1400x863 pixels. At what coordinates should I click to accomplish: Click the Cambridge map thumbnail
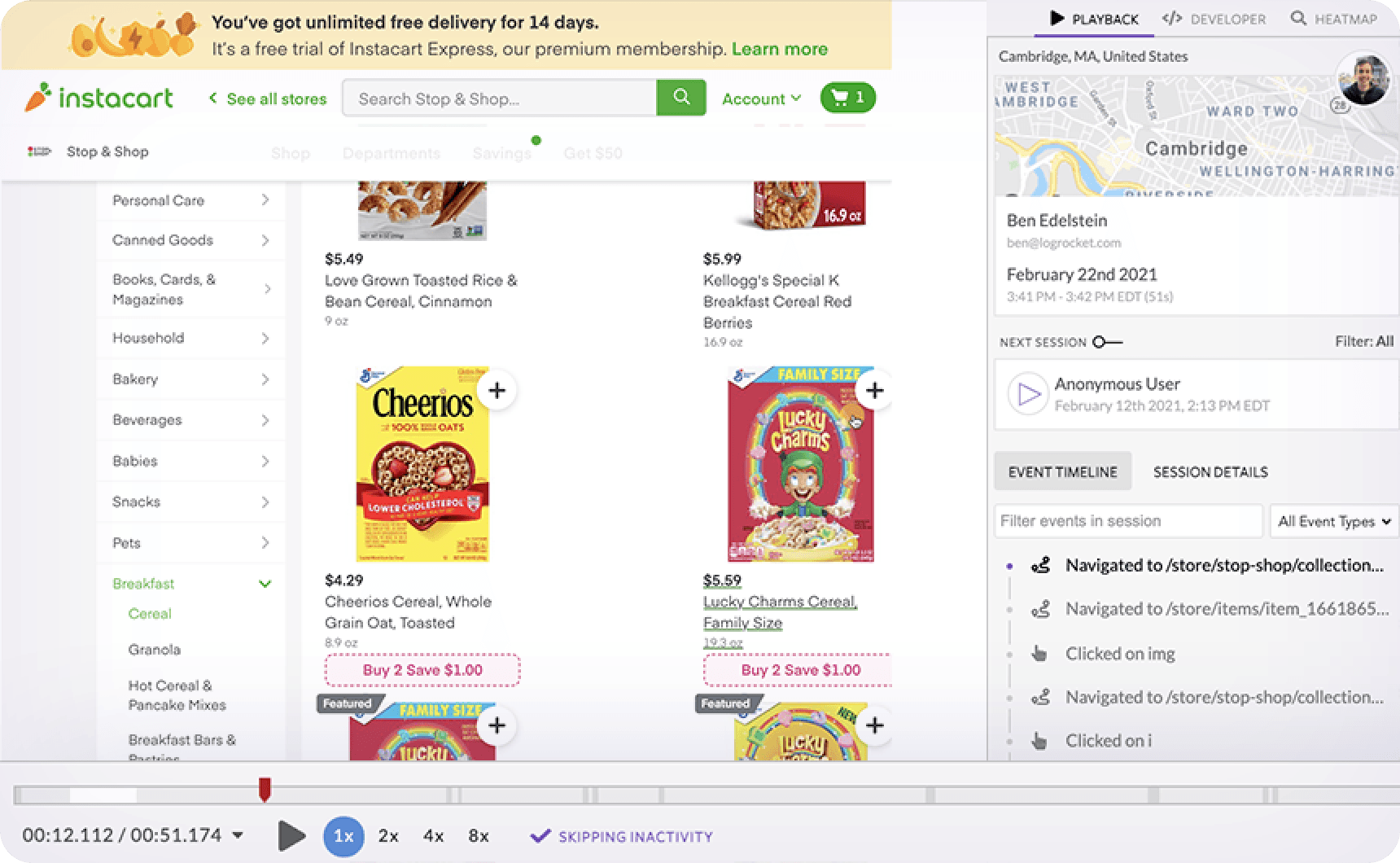[1197, 136]
